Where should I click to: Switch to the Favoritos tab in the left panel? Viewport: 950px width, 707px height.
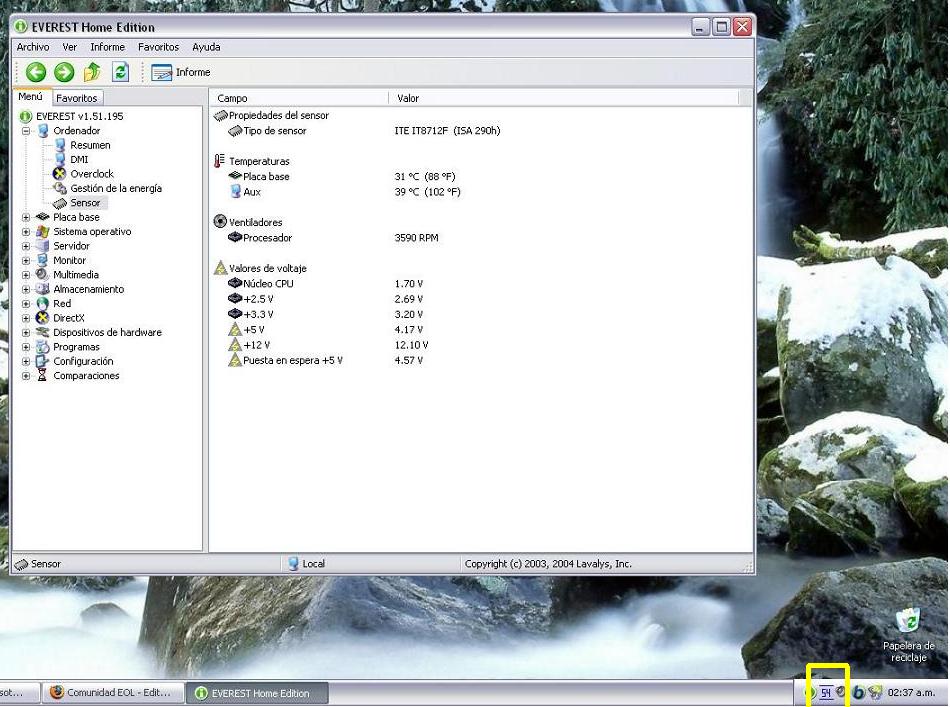(x=76, y=98)
